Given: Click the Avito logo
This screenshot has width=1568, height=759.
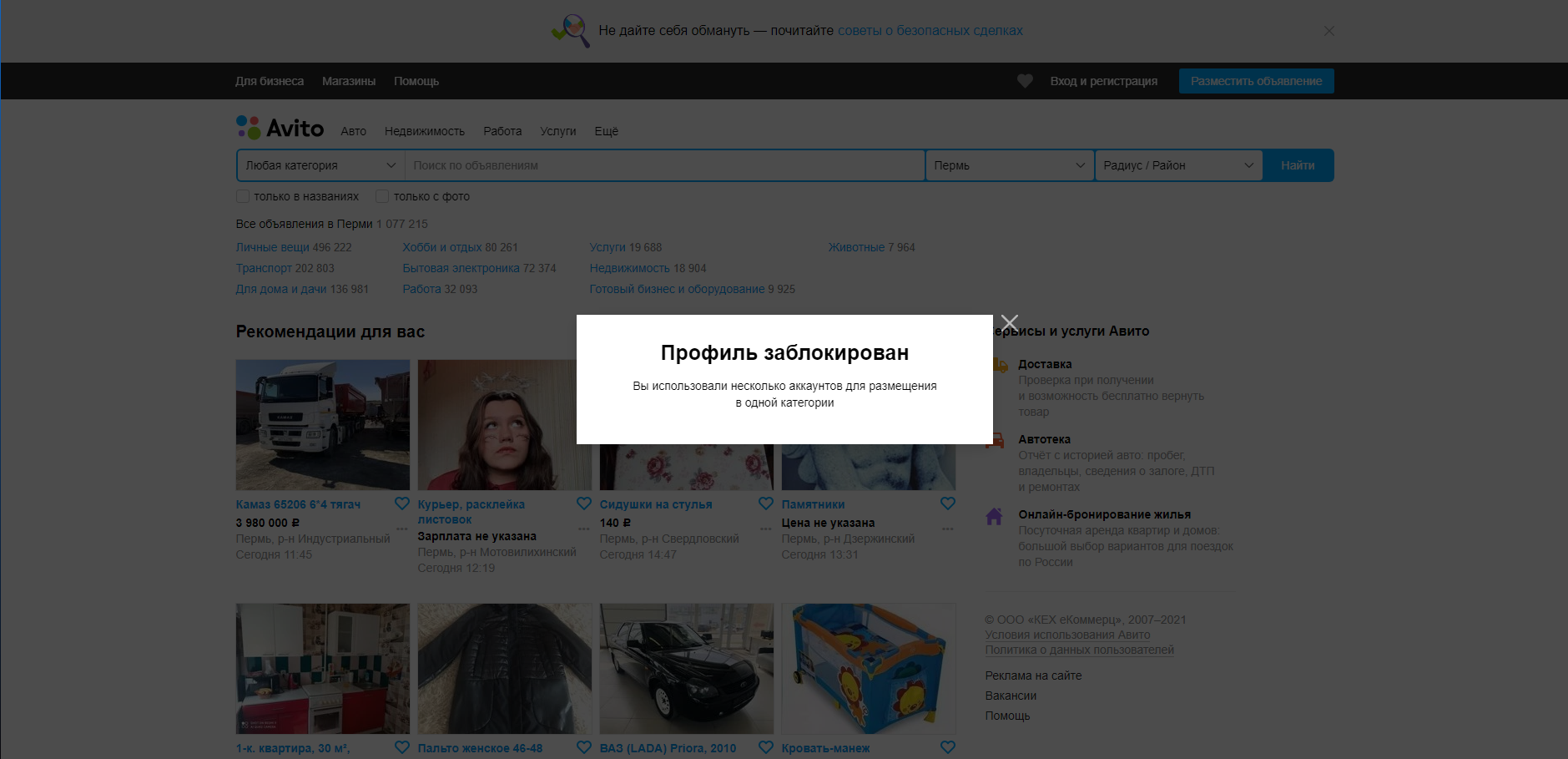Looking at the screenshot, I should point(280,128).
